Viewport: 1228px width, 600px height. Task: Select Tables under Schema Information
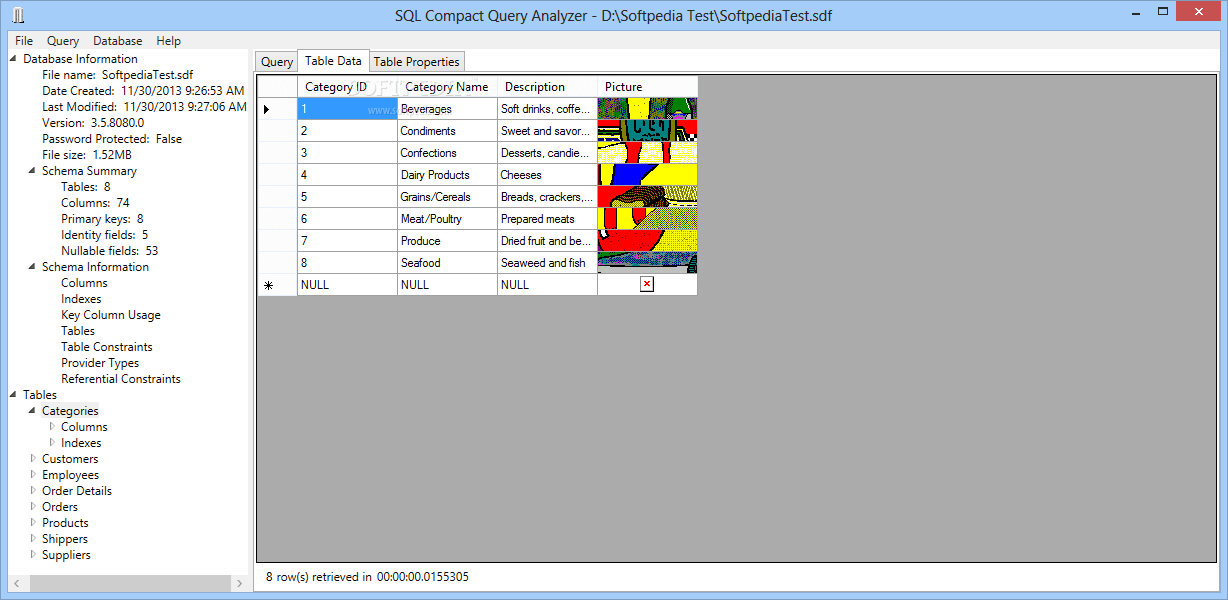pyautogui.click(x=78, y=331)
